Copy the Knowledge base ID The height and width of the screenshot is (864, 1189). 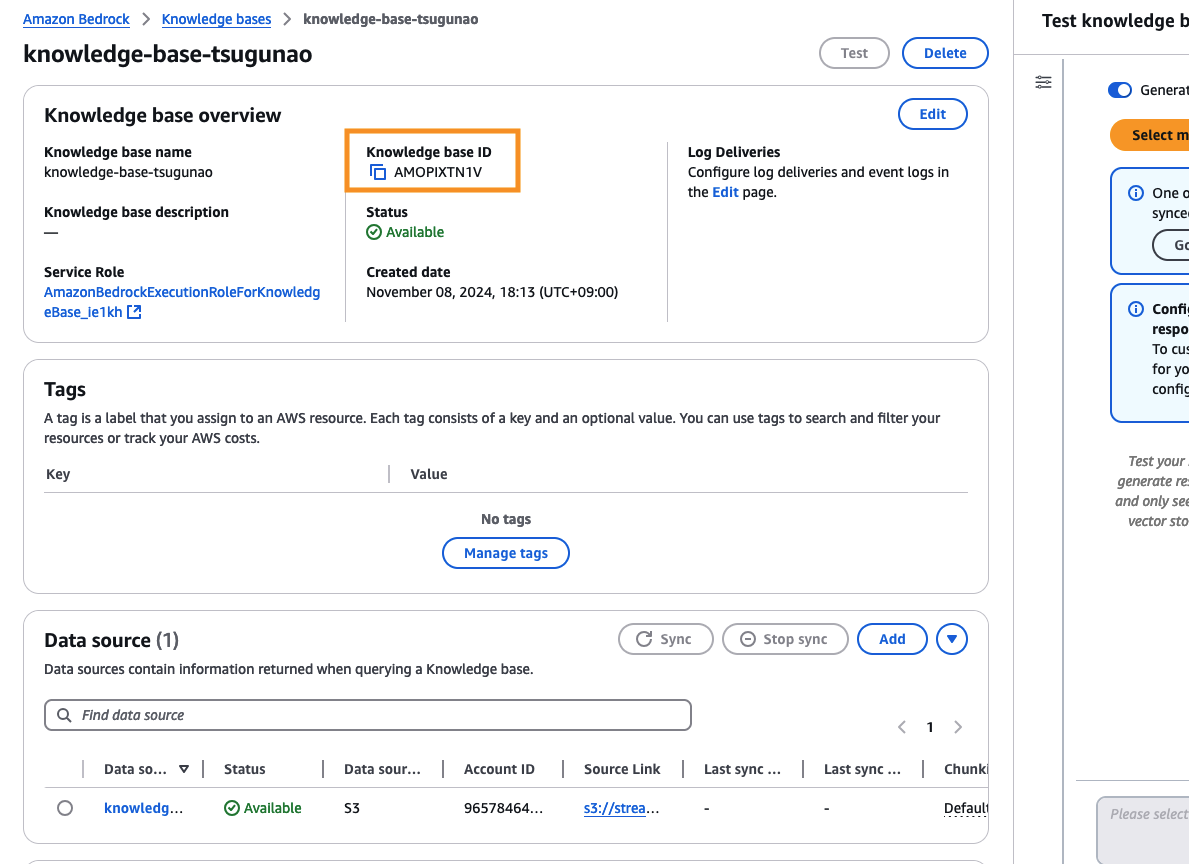tap(378, 172)
